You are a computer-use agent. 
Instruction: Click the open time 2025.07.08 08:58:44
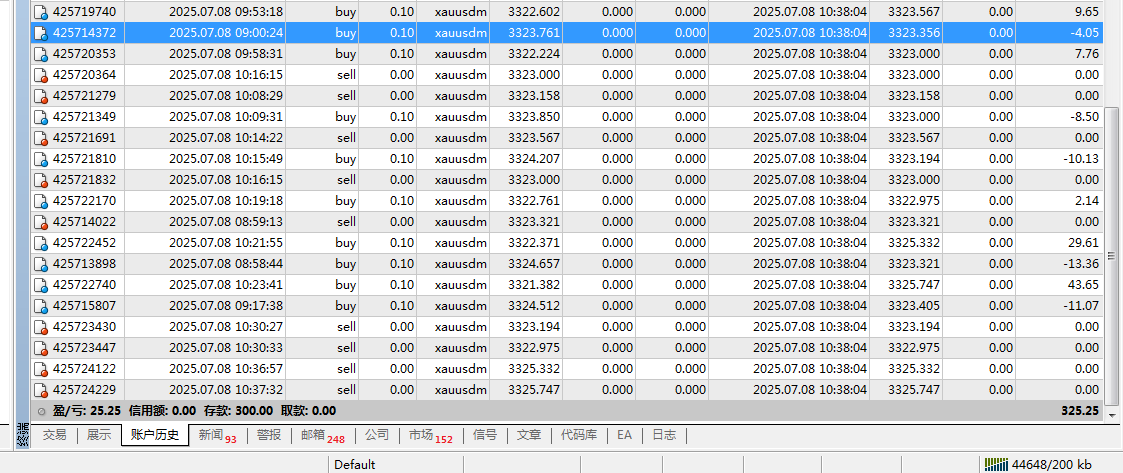(x=226, y=264)
